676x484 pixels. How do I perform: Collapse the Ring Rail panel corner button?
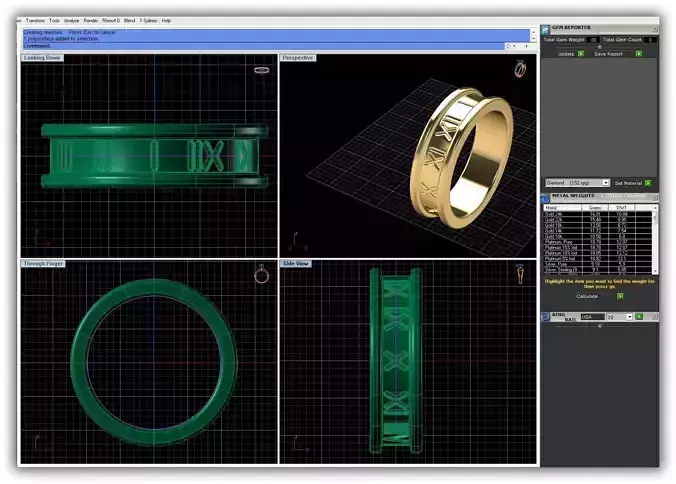(x=655, y=317)
